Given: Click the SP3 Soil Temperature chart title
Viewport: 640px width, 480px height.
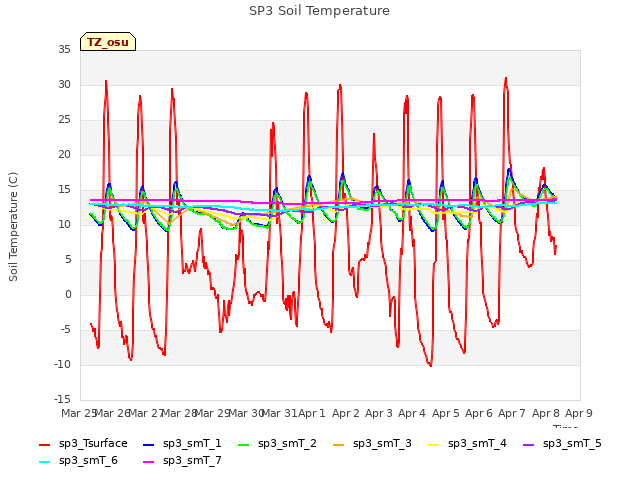Looking at the screenshot, I should 319,11.
